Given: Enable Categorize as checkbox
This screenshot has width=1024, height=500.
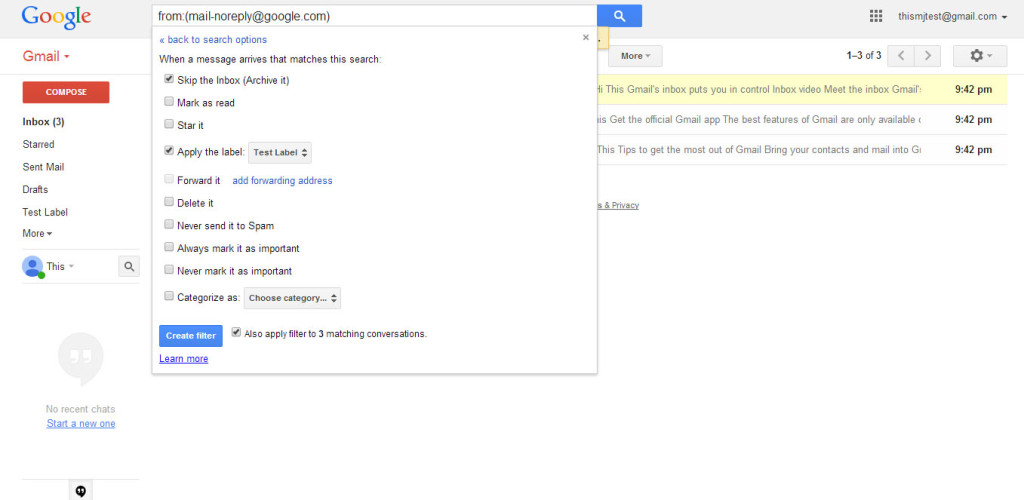Looking at the screenshot, I should point(169,296).
